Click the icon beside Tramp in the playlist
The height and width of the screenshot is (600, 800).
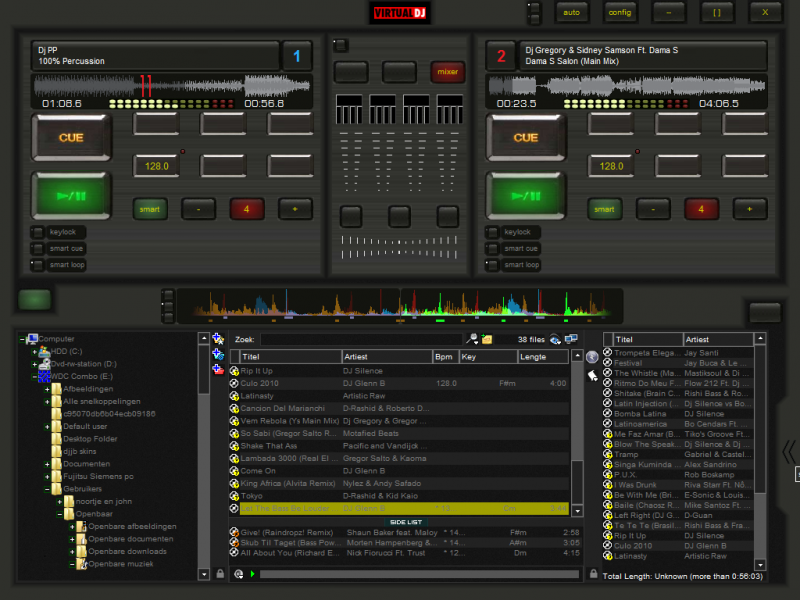608,454
